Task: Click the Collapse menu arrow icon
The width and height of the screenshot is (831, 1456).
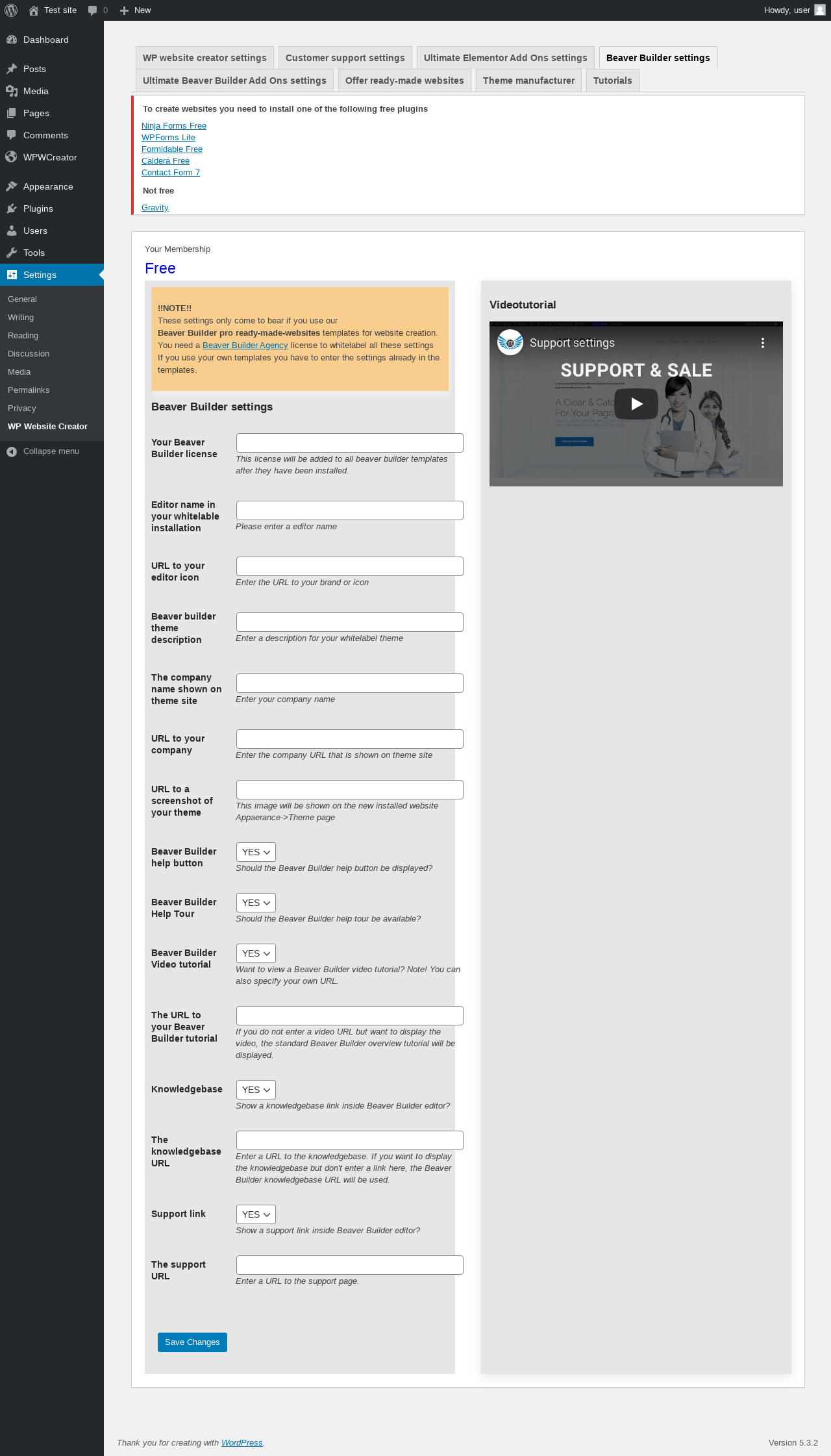Action: [x=12, y=451]
